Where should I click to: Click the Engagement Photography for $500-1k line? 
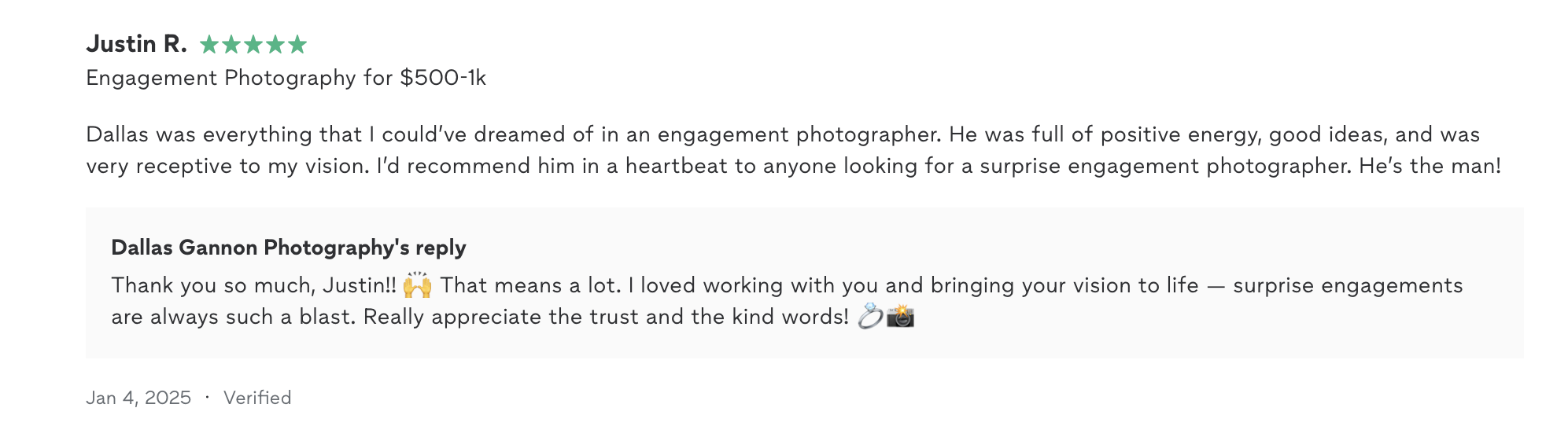click(286, 78)
